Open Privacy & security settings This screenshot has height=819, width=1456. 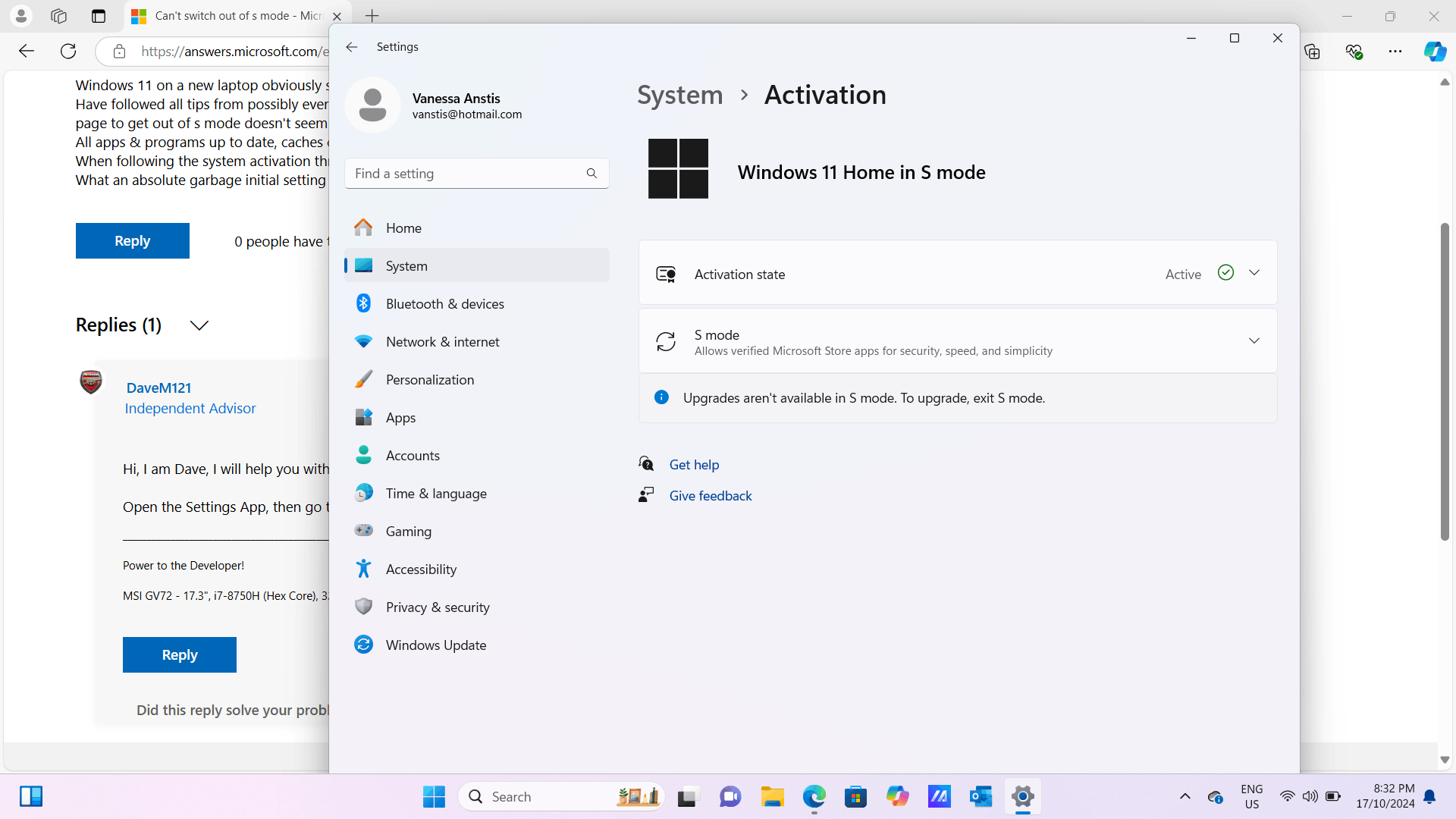click(x=477, y=607)
